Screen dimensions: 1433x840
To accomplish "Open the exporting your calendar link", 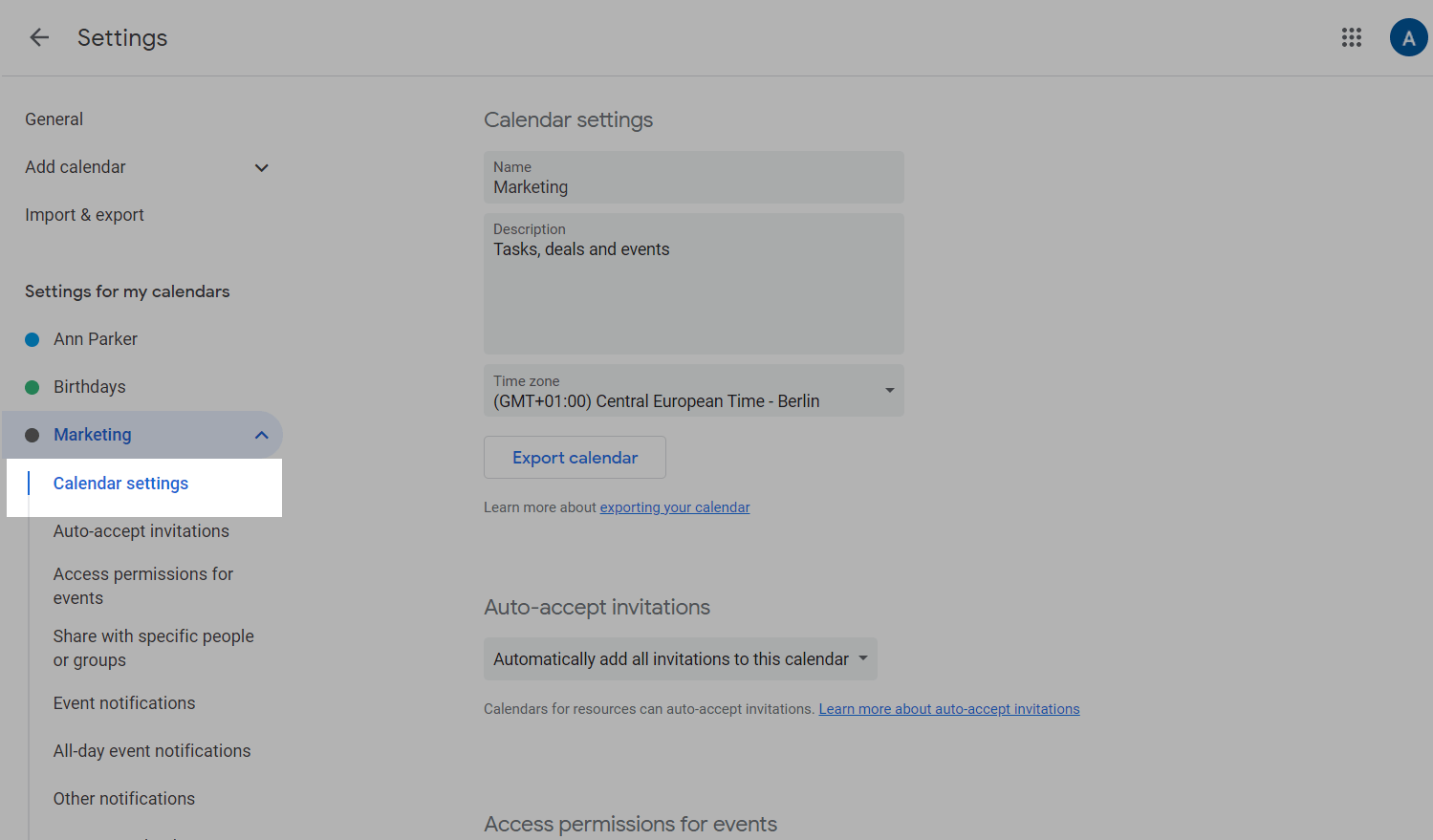I will point(674,507).
